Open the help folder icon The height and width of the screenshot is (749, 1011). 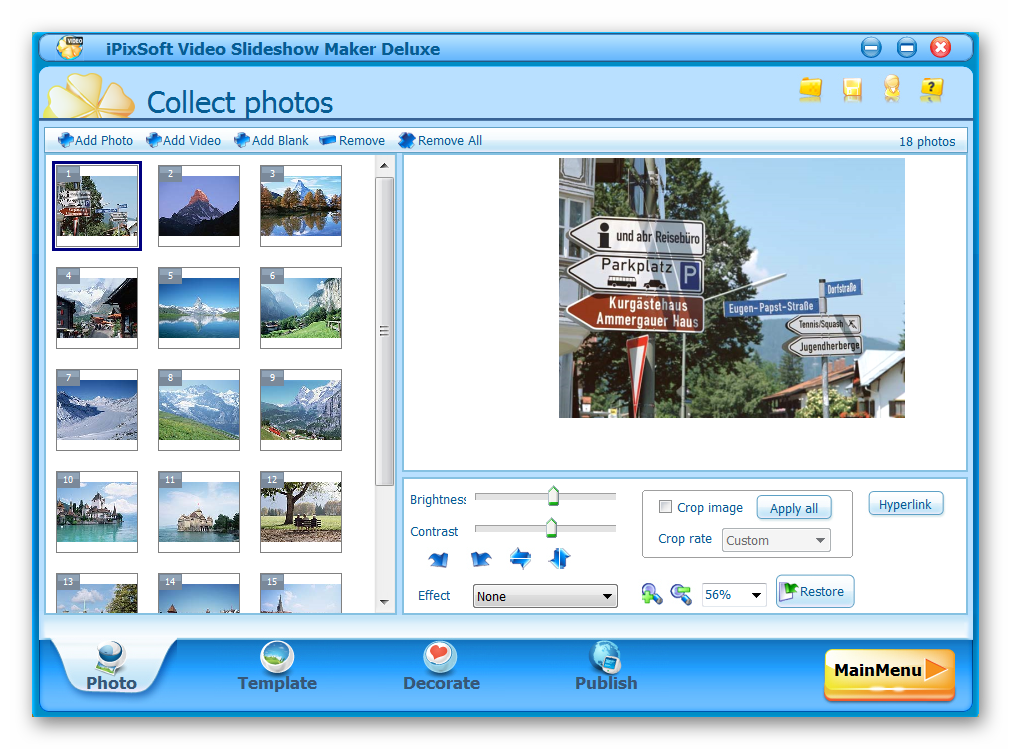(x=931, y=89)
